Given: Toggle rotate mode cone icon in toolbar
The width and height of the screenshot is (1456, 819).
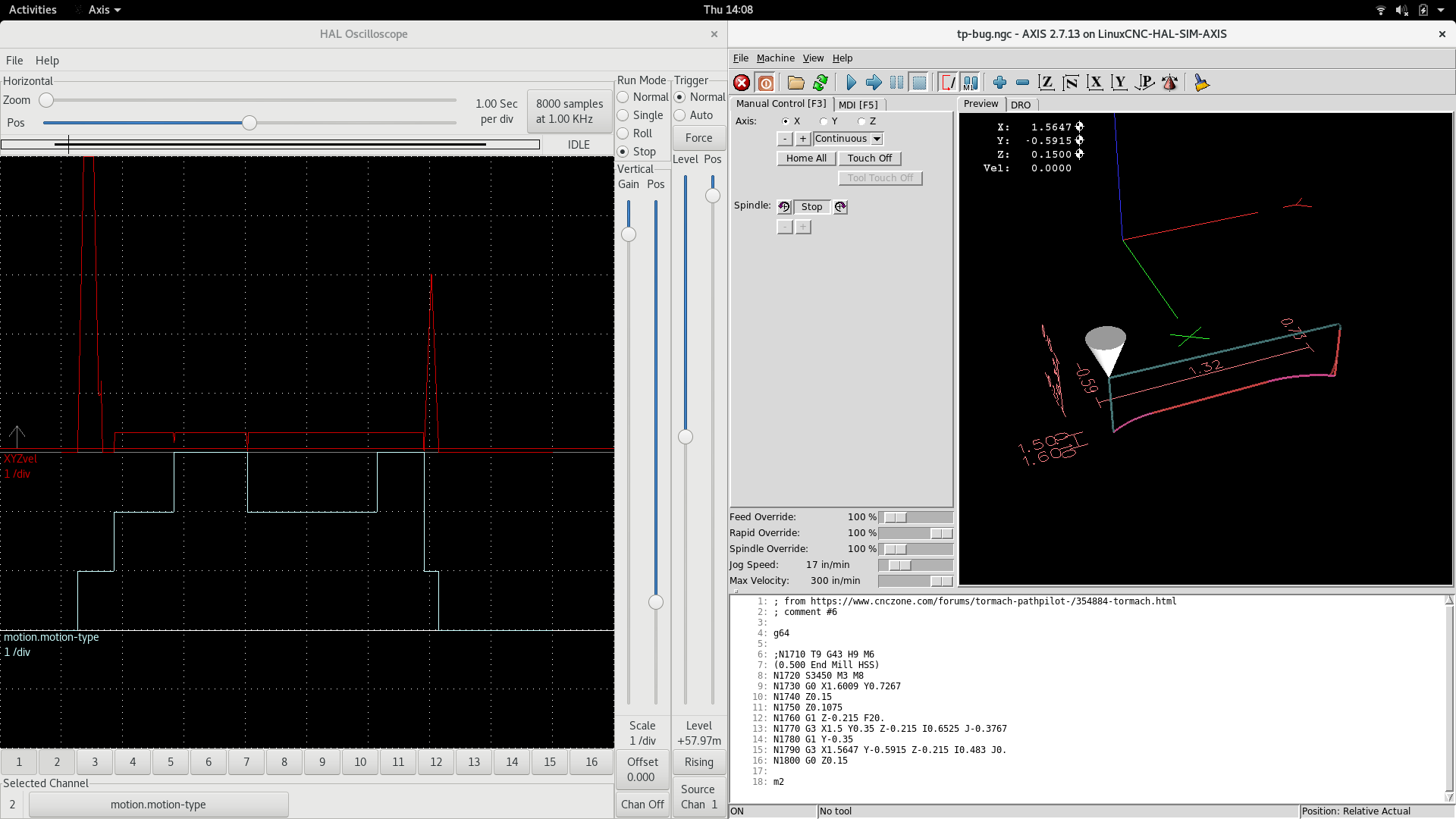Looking at the screenshot, I should click(1170, 83).
